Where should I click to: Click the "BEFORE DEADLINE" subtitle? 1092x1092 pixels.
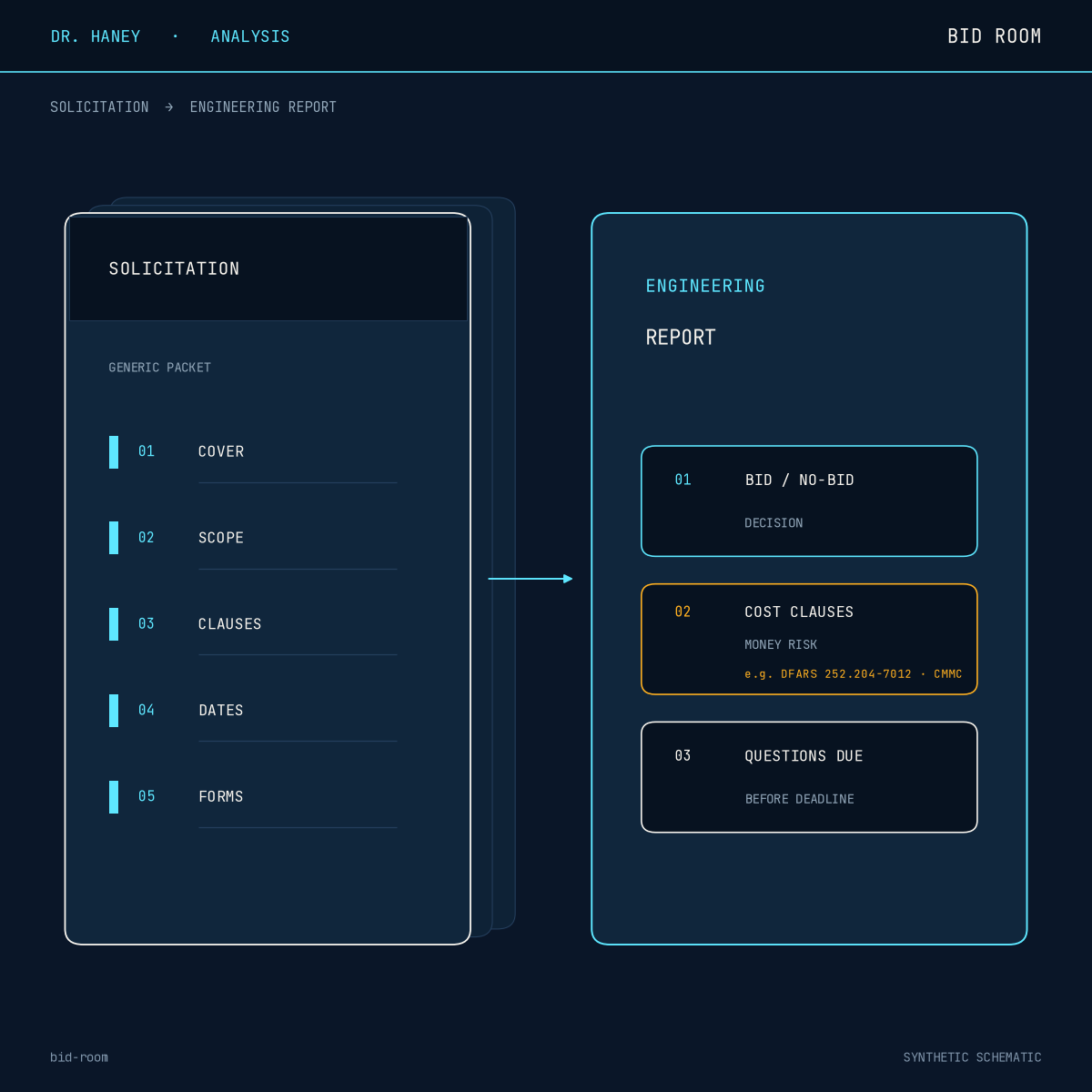(799, 799)
